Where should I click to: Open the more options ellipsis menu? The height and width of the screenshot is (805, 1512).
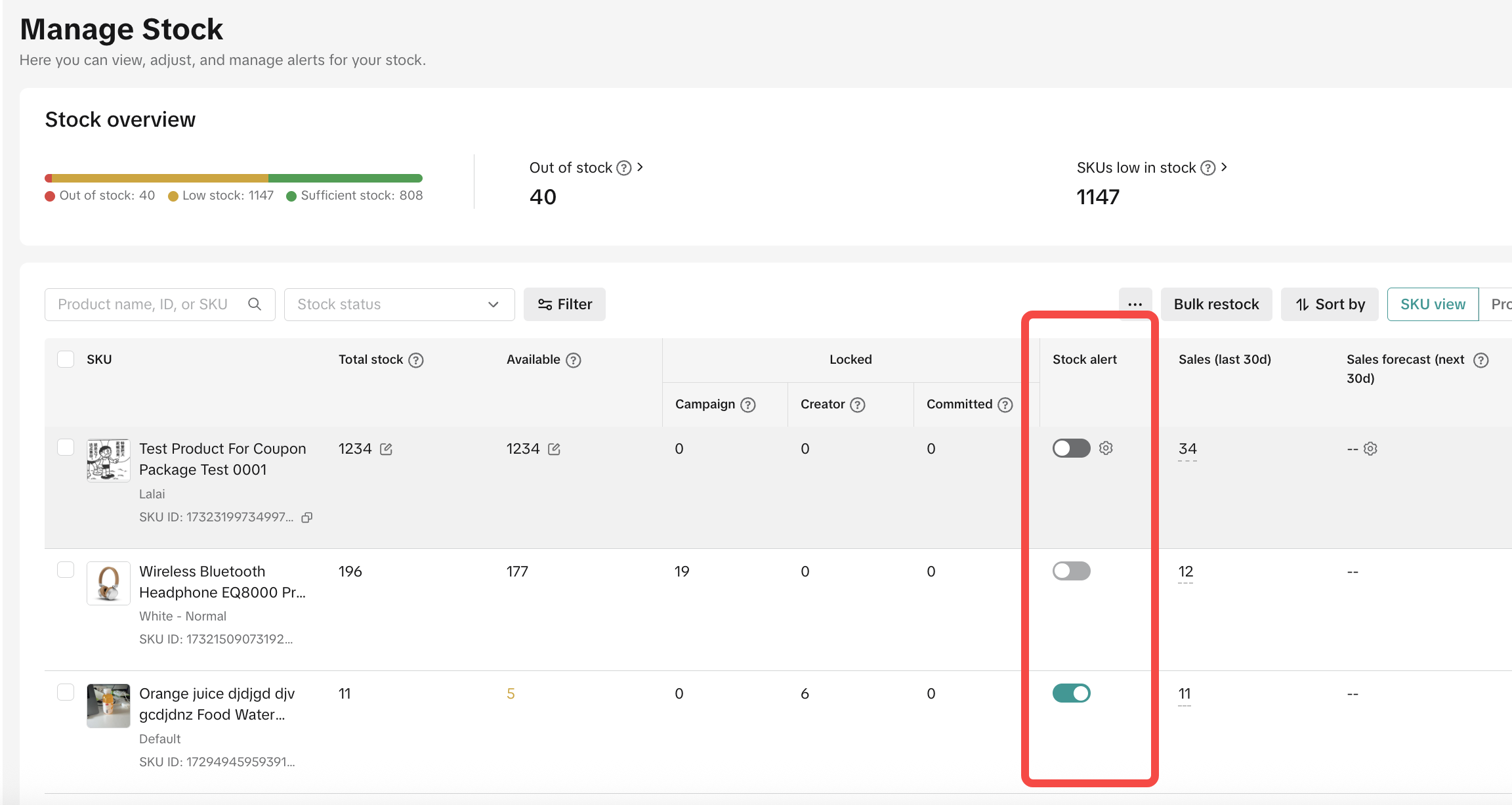click(x=1135, y=304)
